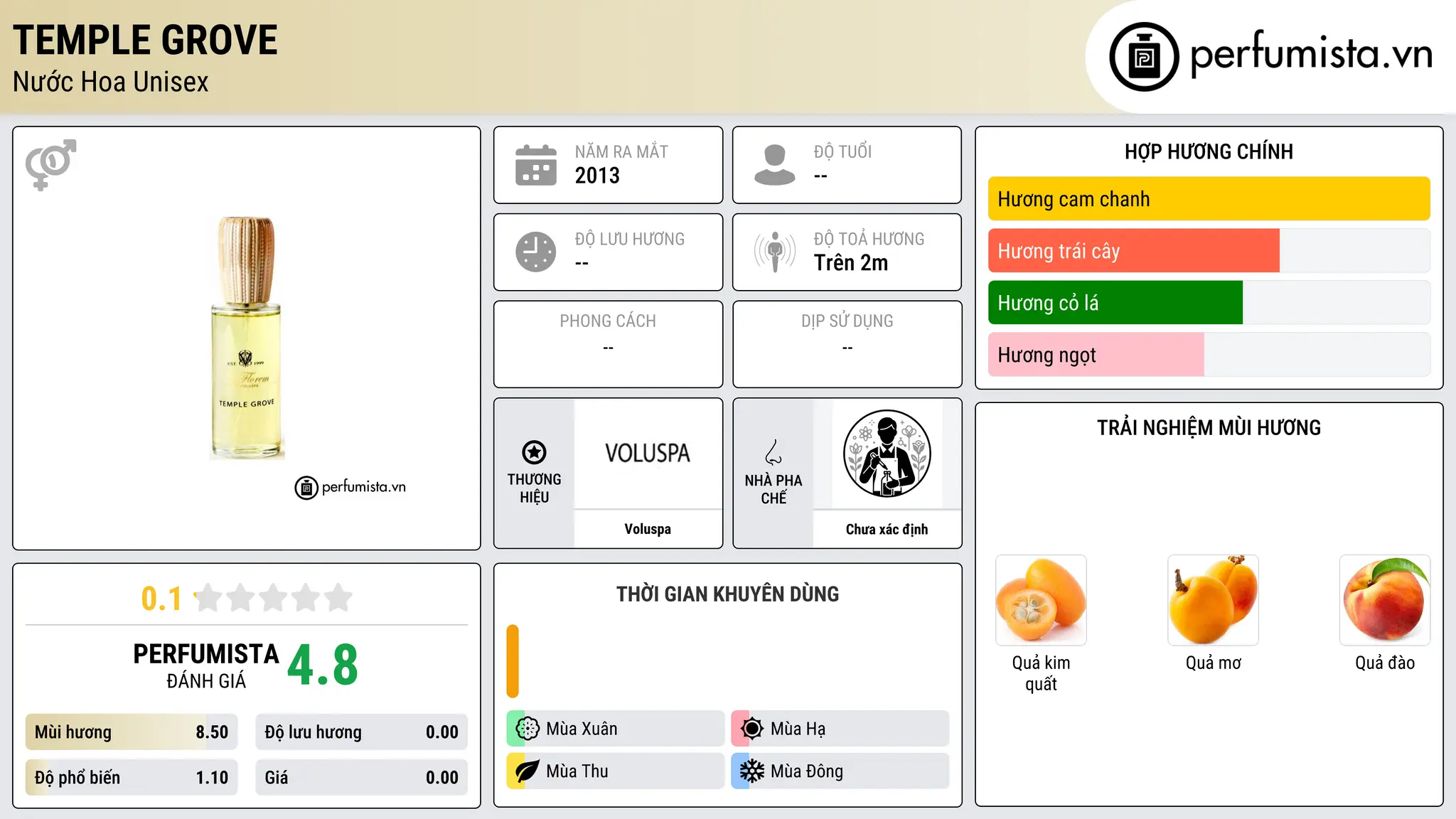Click the Chưa xác định perfumer label
The height and width of the screenshot is (819, 1456).
coord(887,530)
